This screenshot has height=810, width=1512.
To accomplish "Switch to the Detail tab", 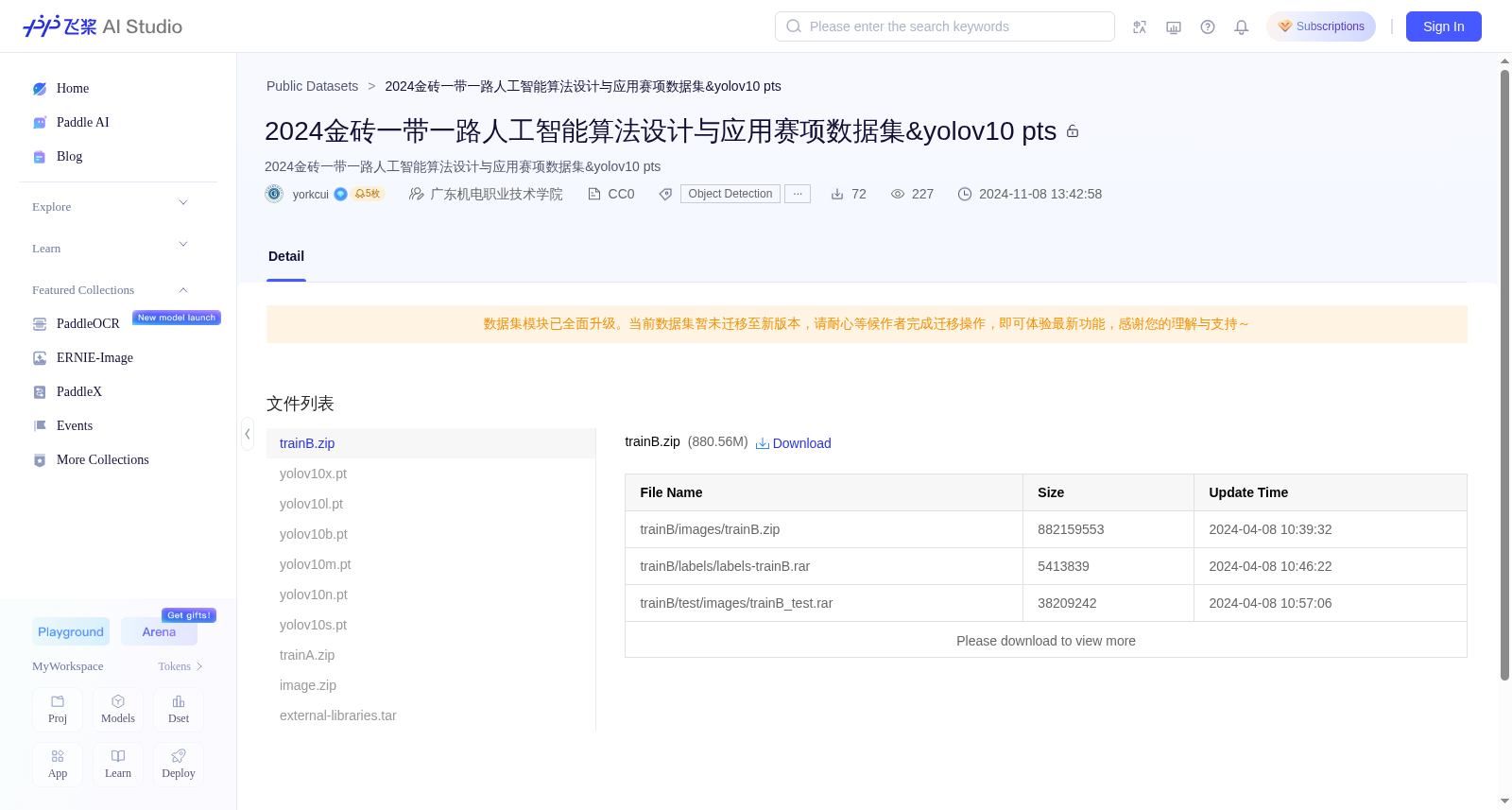I will 286,256.
